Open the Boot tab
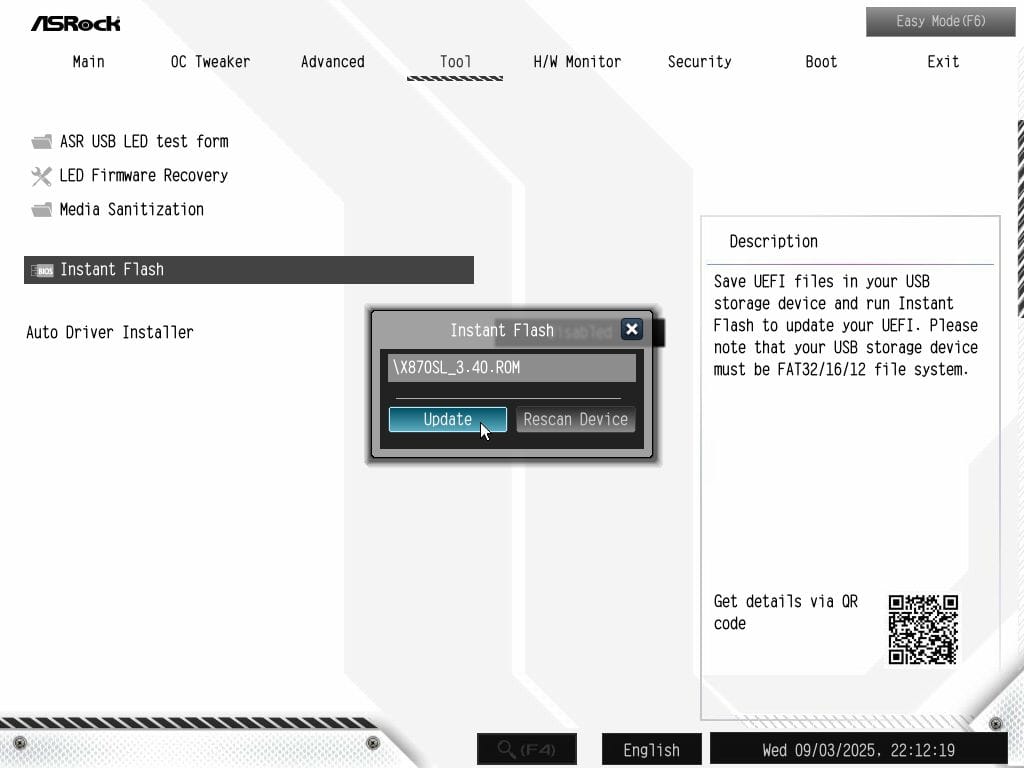The image size is (1024, 768). tap(821, 62)
